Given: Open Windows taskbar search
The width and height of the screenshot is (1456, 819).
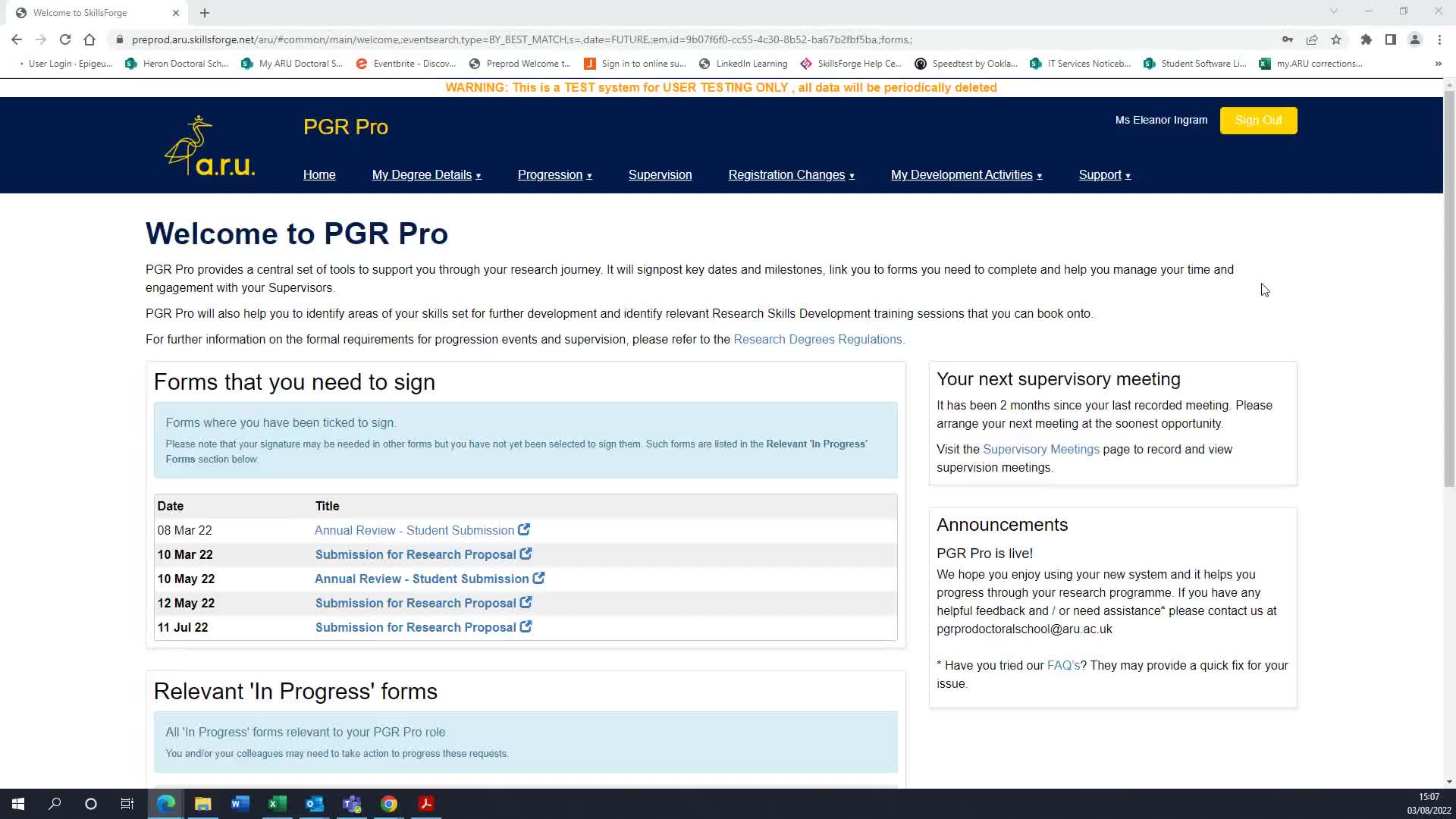Looking at the screenshot, I should click(55, 804).
